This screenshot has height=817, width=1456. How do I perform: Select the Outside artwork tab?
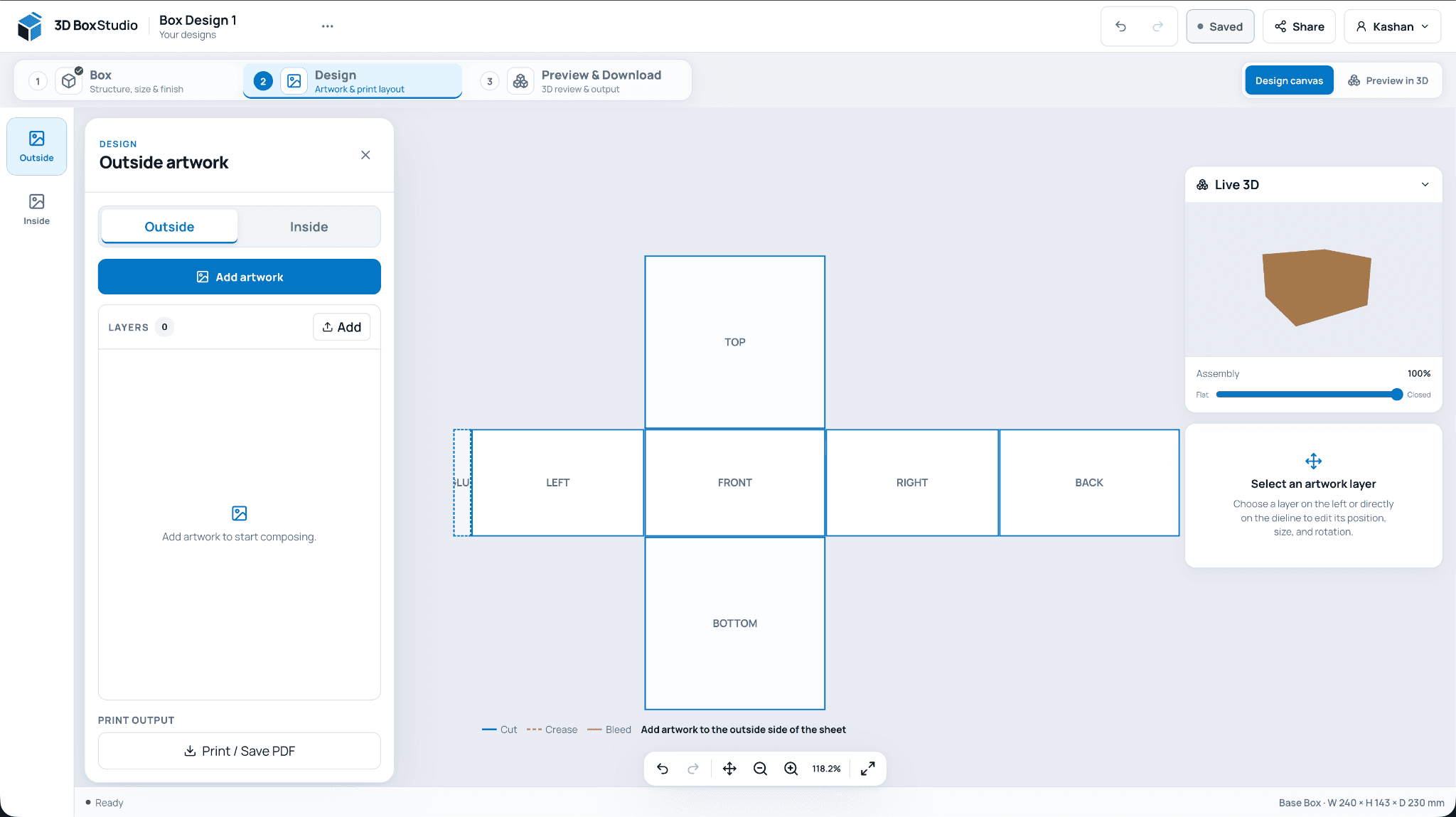pyautogui.click(x=169, y=227)
